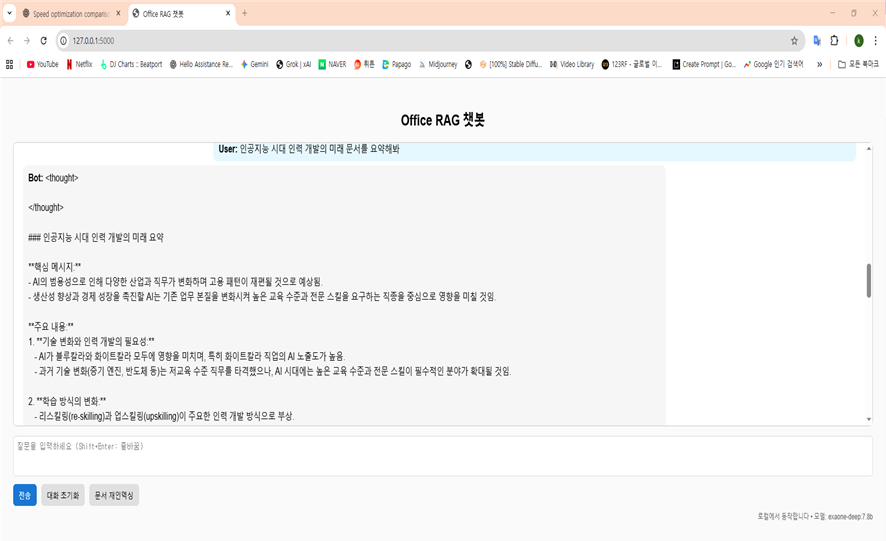Expand the hidden bookmarks overflow chevron
The width and height of the screenshot is (886, 541).
[820, 64]
